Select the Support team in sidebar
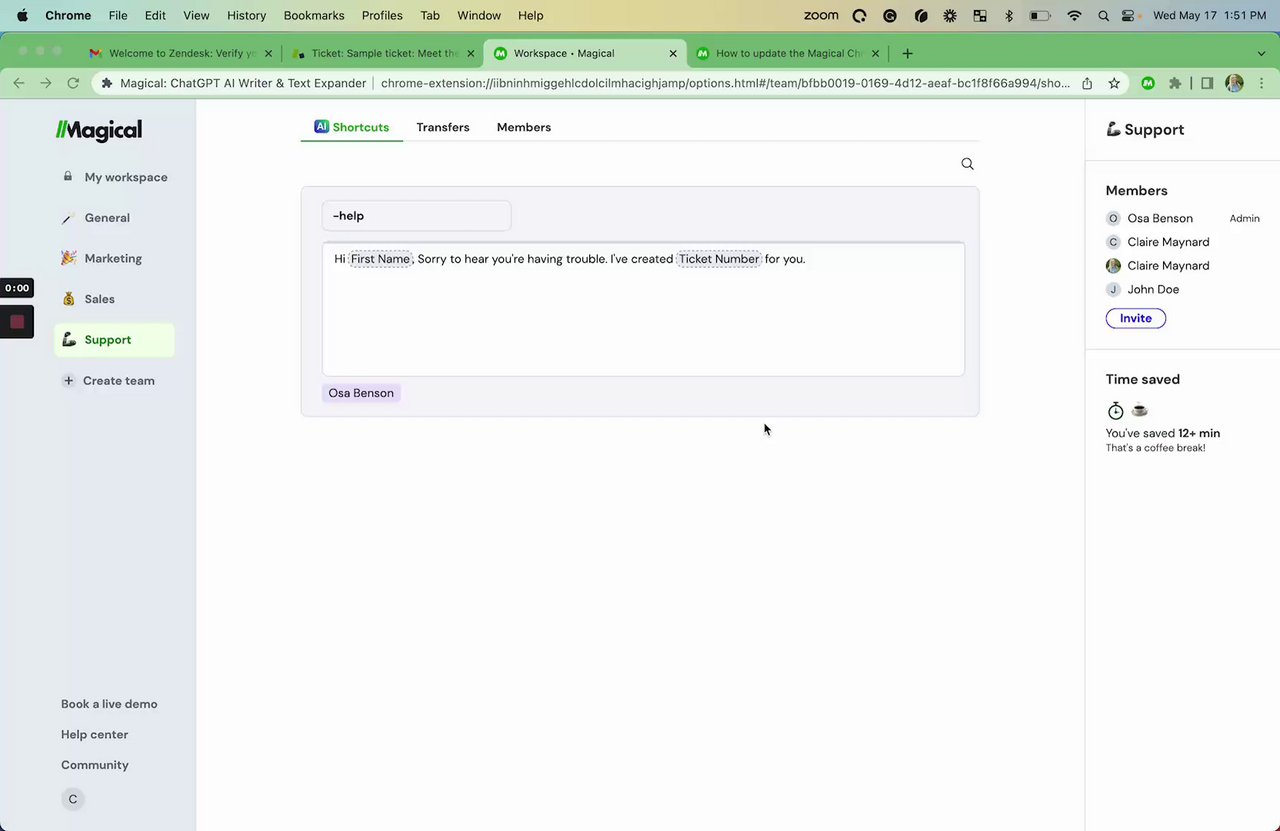 (x=114, y=340)
